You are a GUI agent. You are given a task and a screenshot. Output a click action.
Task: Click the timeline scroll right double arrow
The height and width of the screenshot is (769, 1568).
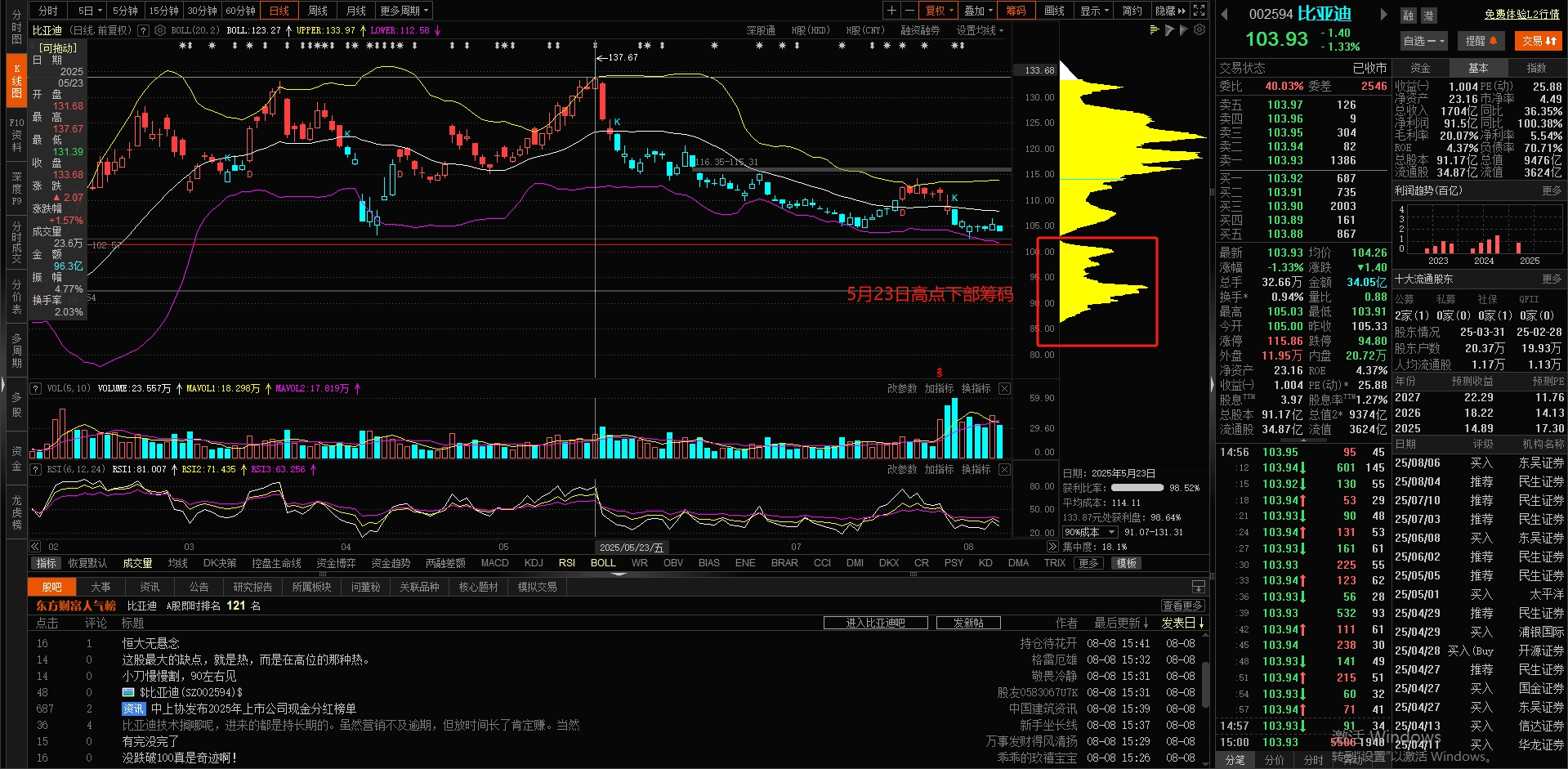[1052, 547]
